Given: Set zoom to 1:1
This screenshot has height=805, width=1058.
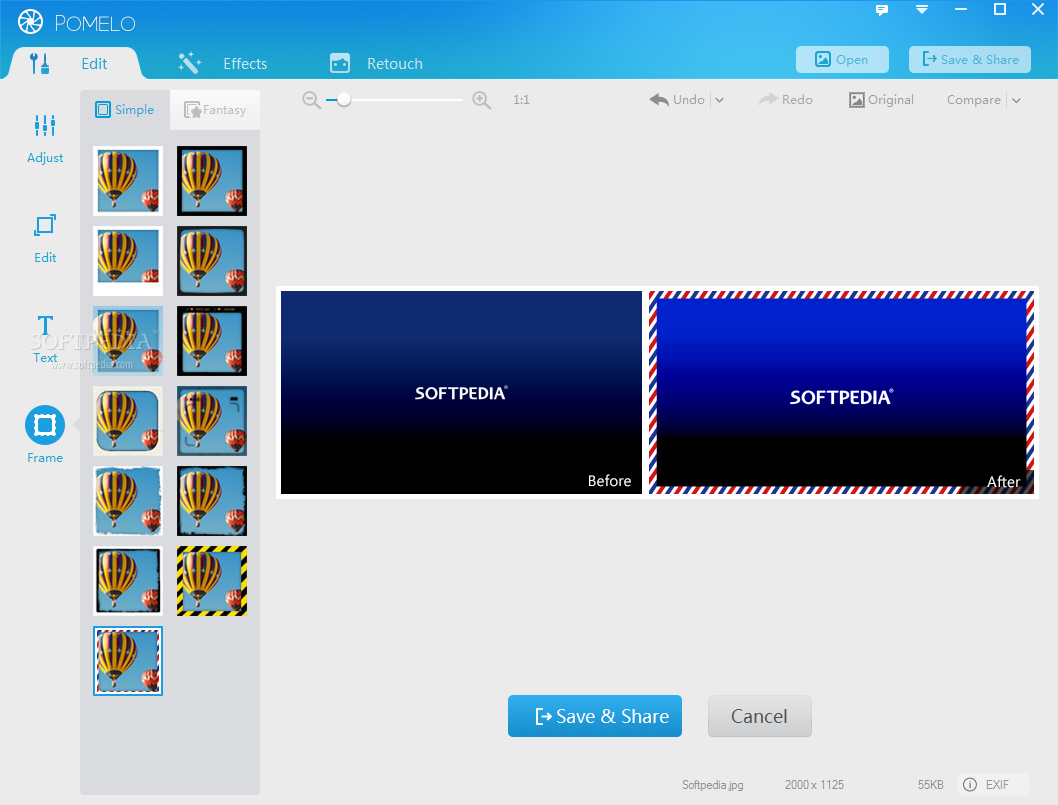Looking at the screenshot, I should pos(521,100).
